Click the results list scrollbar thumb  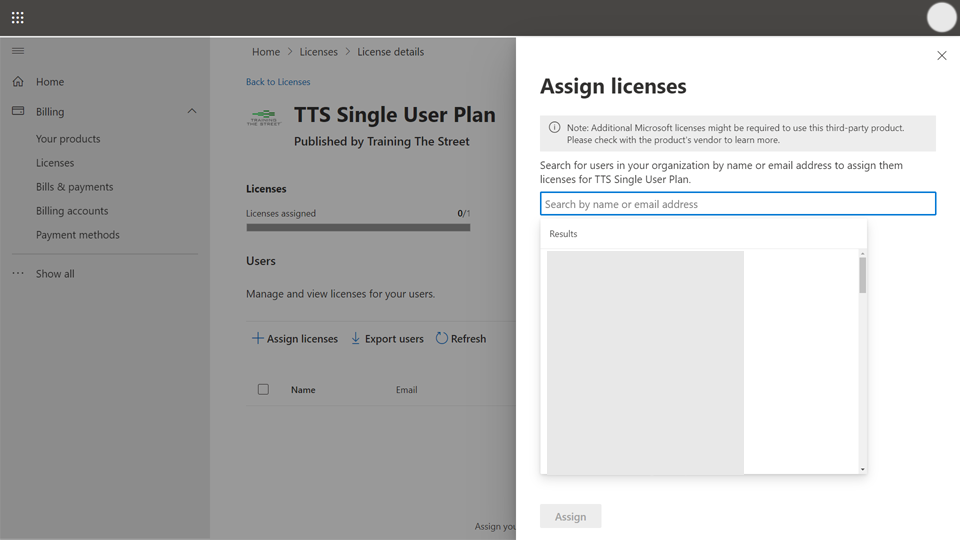pos(863,275)
